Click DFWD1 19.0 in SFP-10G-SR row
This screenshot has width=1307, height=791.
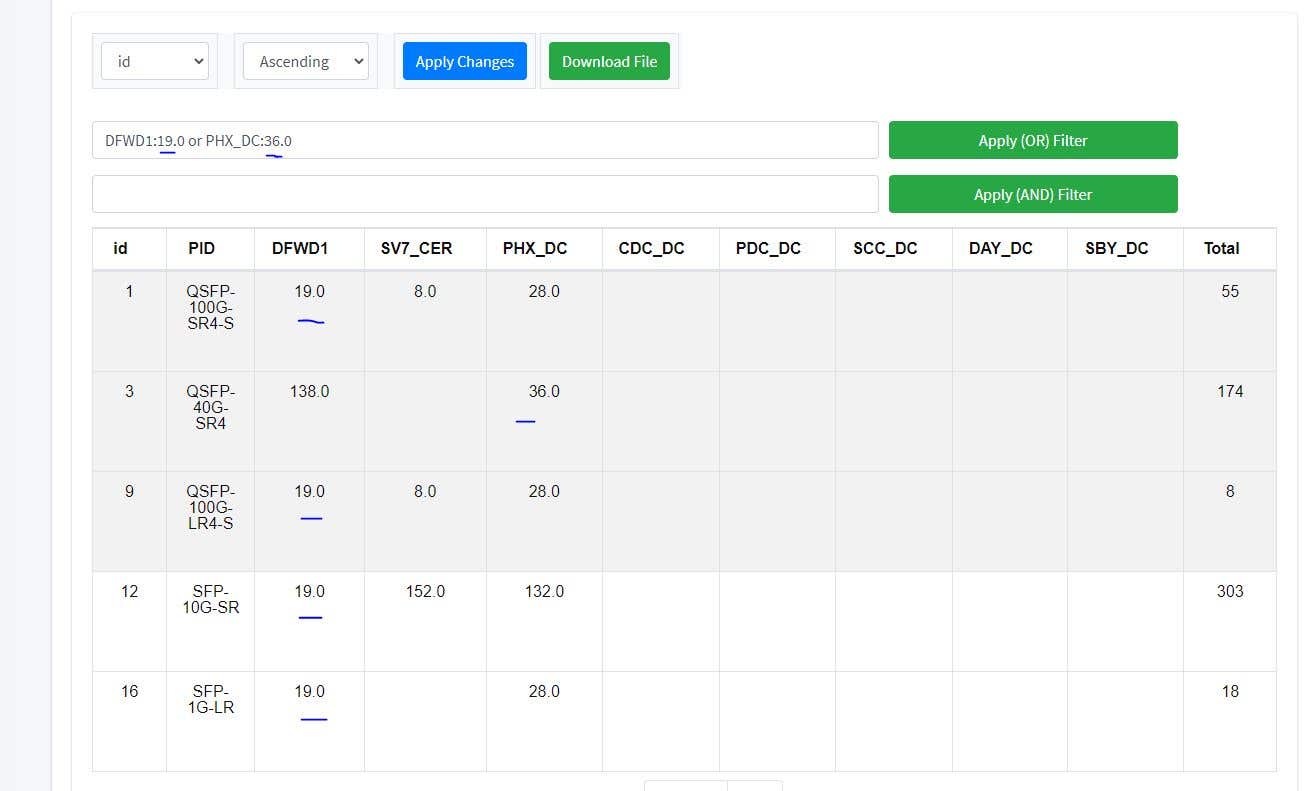pyautogui.click(x=309, y=591)
